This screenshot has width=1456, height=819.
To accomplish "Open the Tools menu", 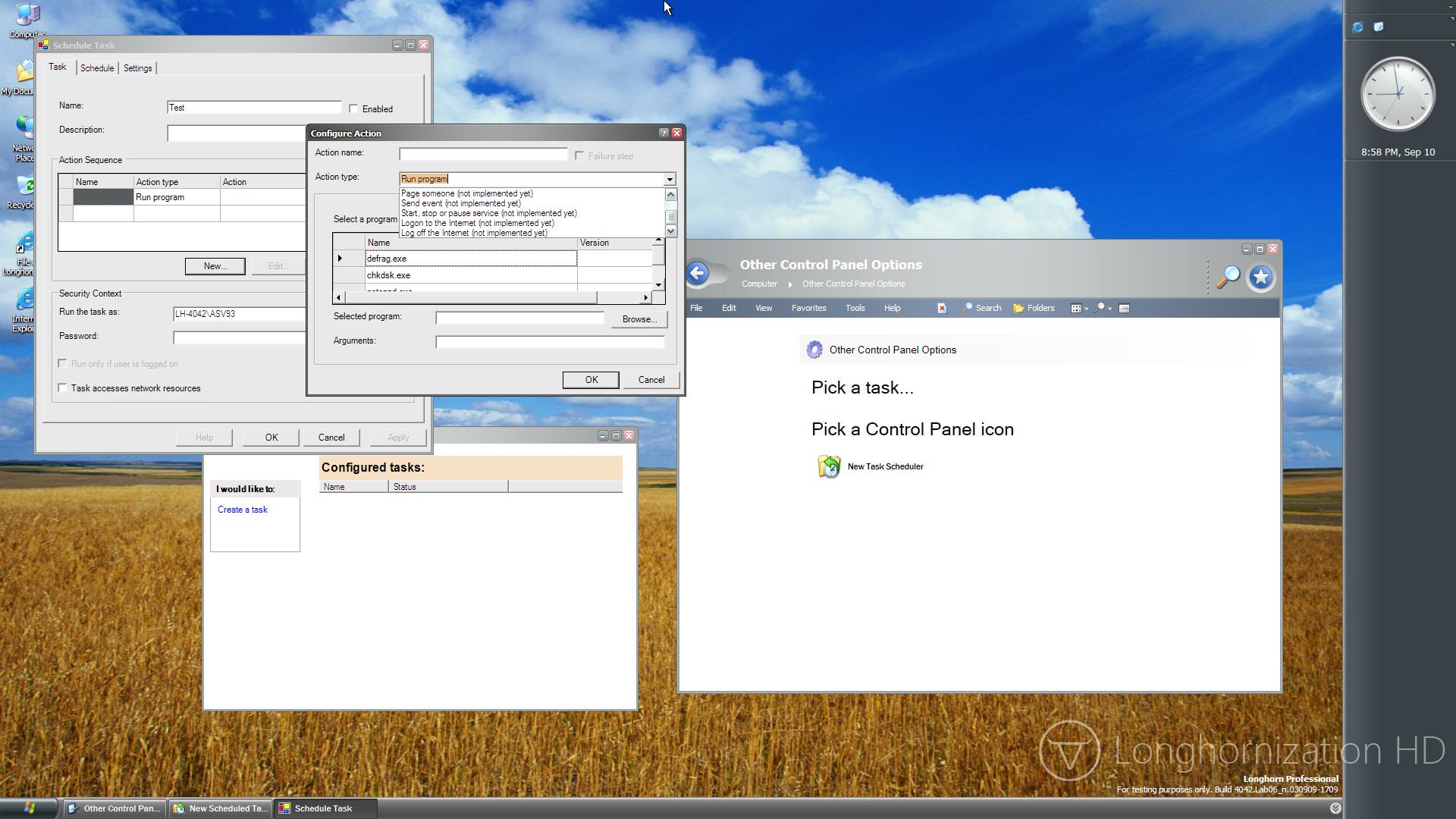I will tap(855, 308).
